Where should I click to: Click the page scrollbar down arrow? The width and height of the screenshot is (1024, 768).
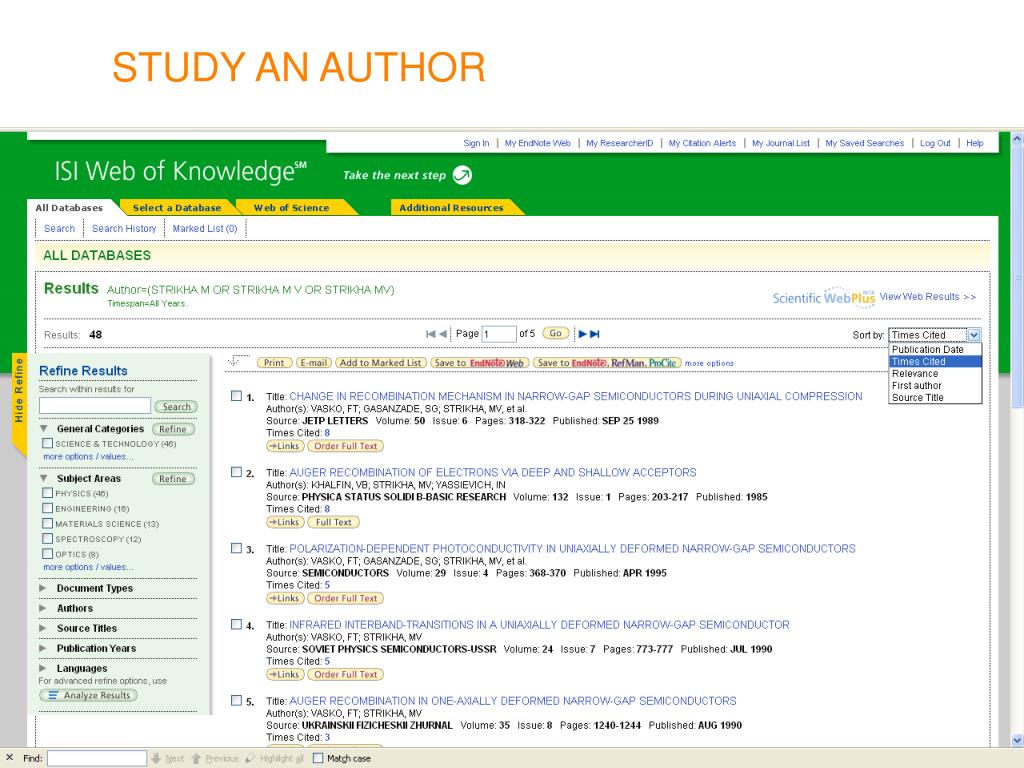[x=1017, y=741]
